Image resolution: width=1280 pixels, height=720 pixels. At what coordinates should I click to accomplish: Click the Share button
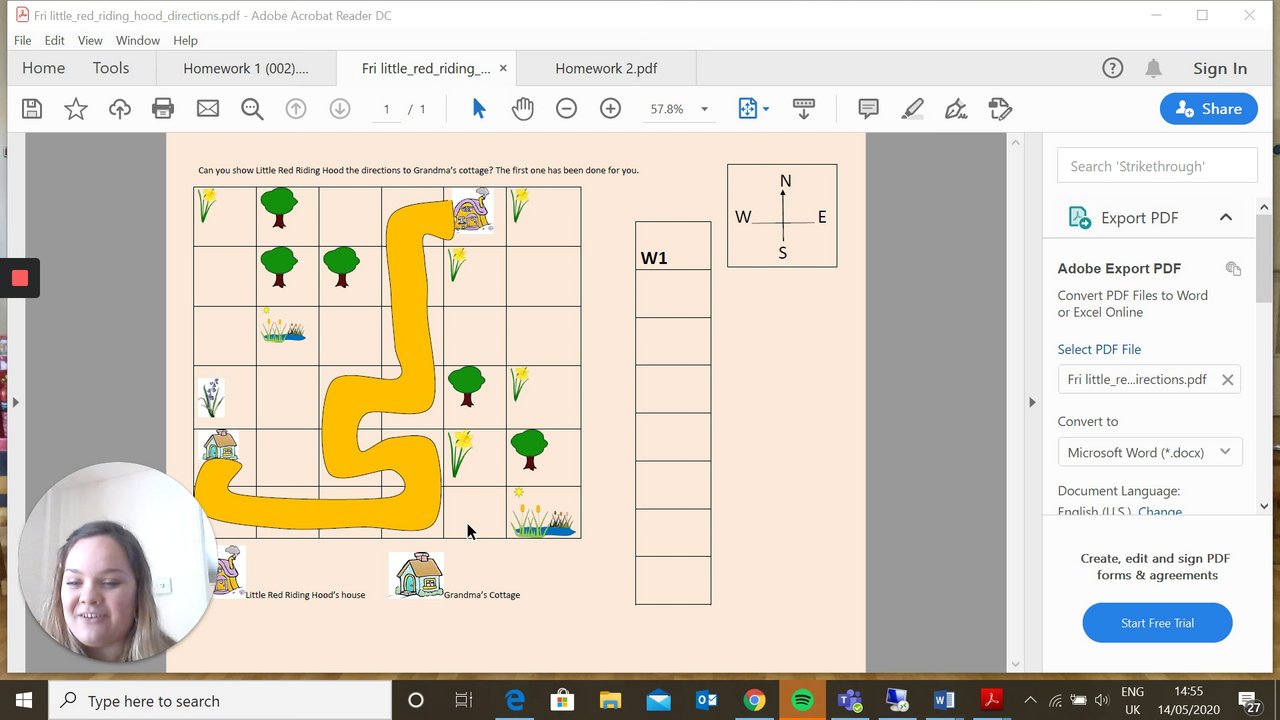tap(1209, 109)
